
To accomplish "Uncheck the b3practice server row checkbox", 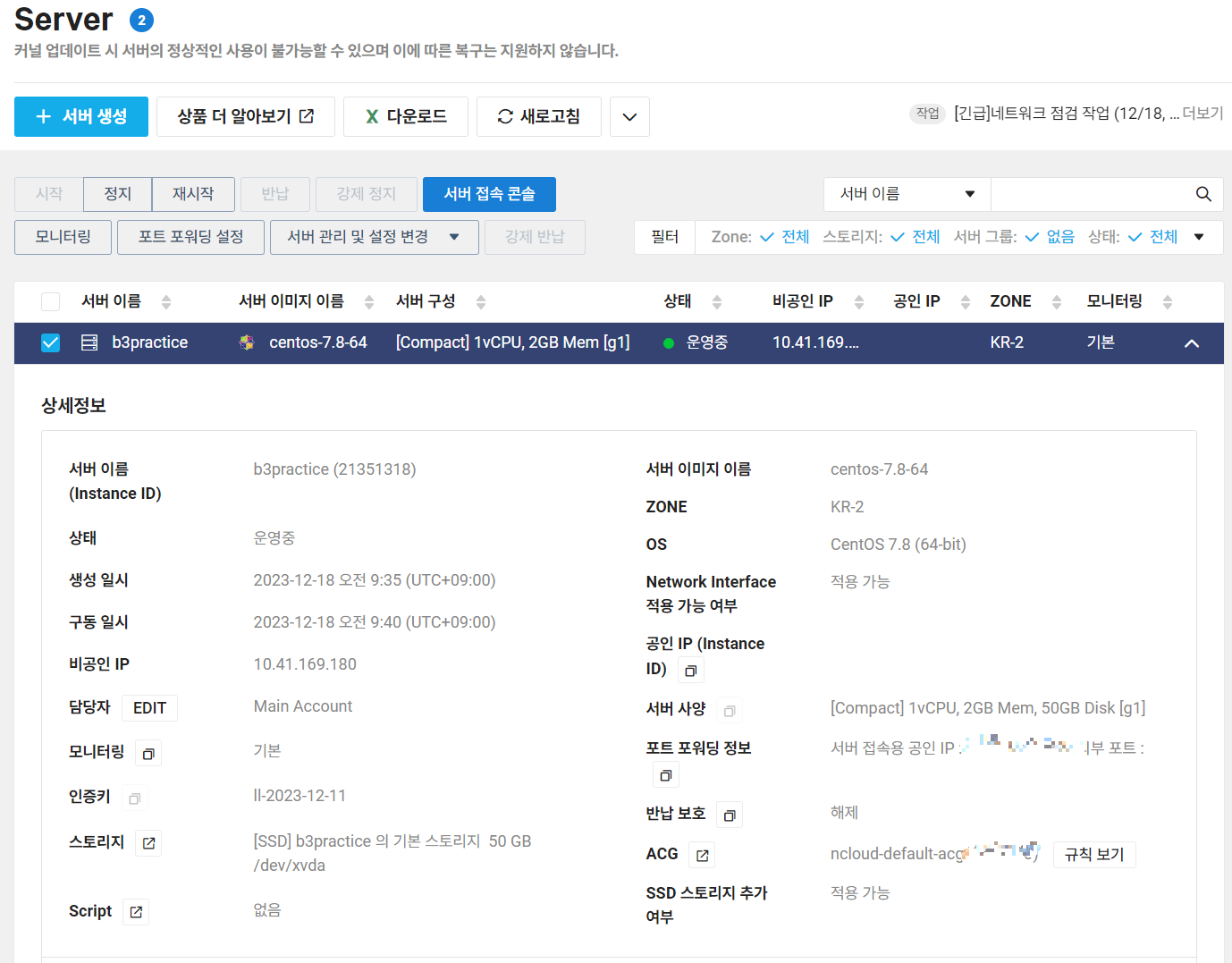I will coord(50,342).
